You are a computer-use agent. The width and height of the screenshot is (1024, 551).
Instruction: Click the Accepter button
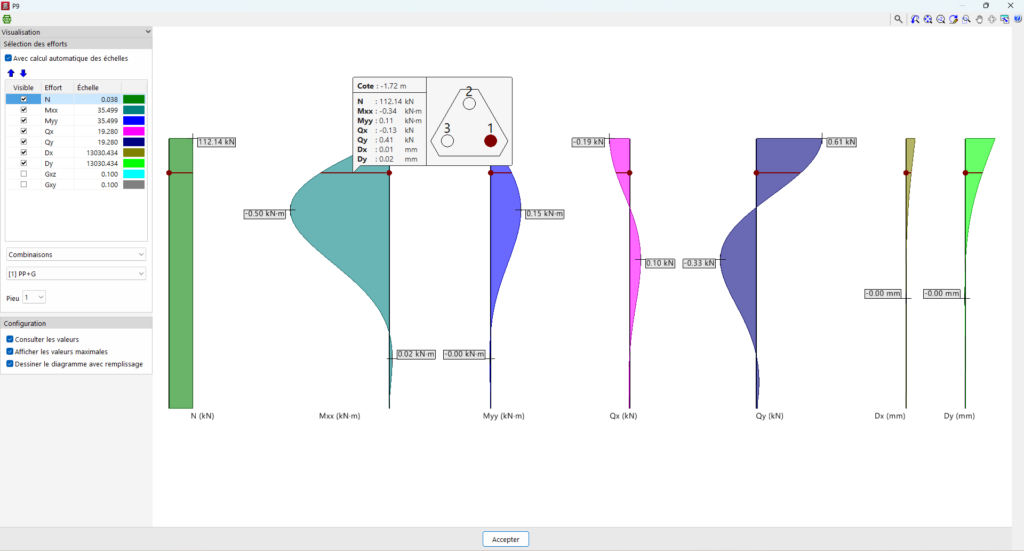pyautogui.click(x=505, y=539)
